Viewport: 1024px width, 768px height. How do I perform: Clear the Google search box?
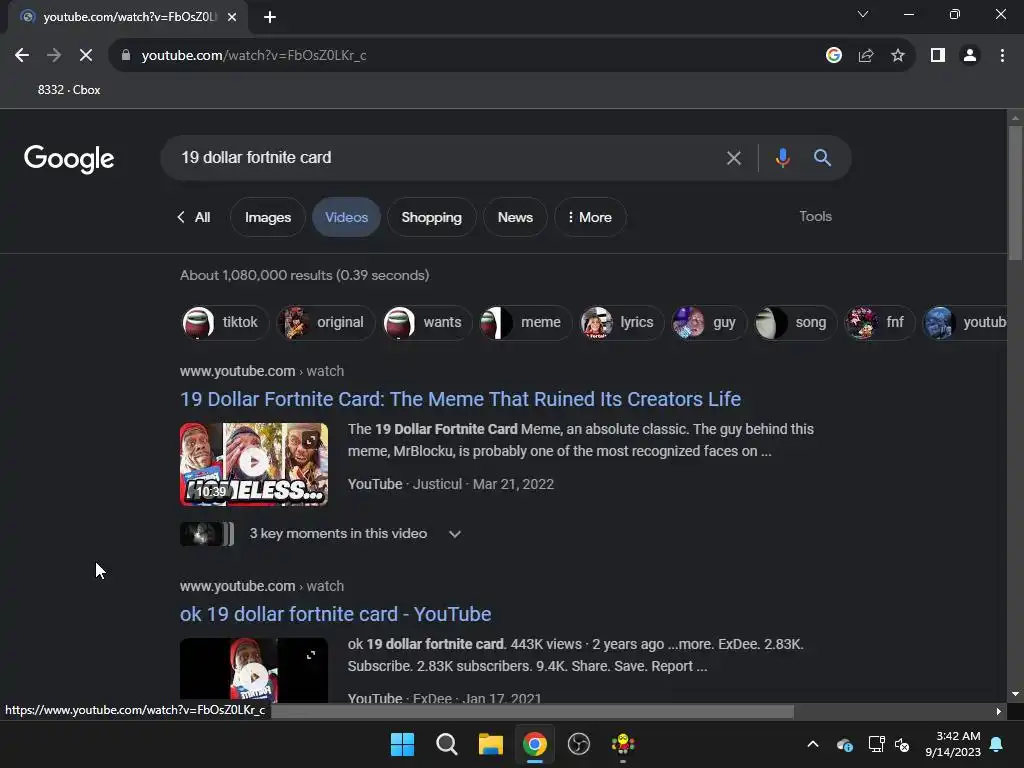[x=733, y=158]
